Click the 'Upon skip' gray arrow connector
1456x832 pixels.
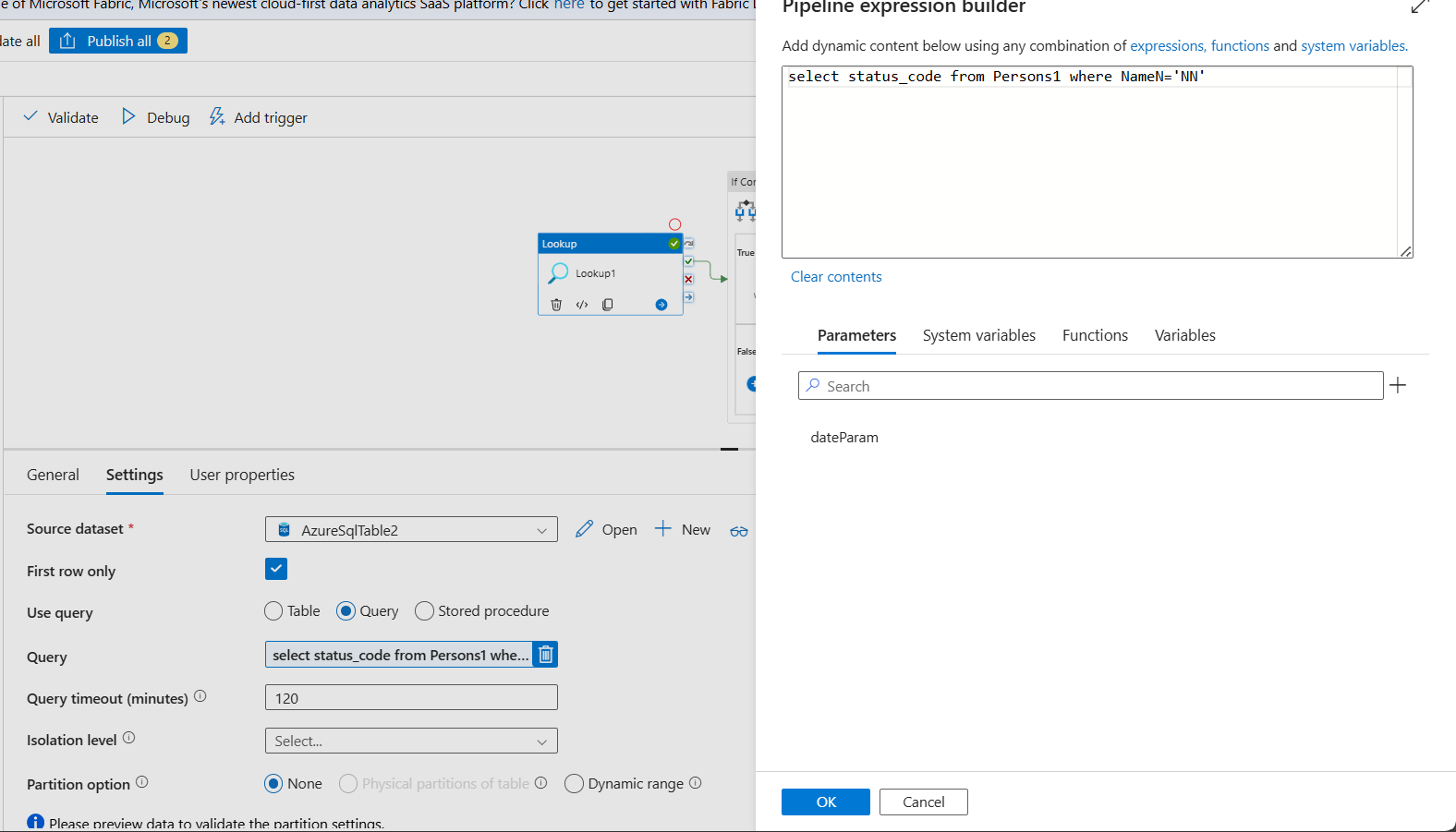(x=689, y=244)
